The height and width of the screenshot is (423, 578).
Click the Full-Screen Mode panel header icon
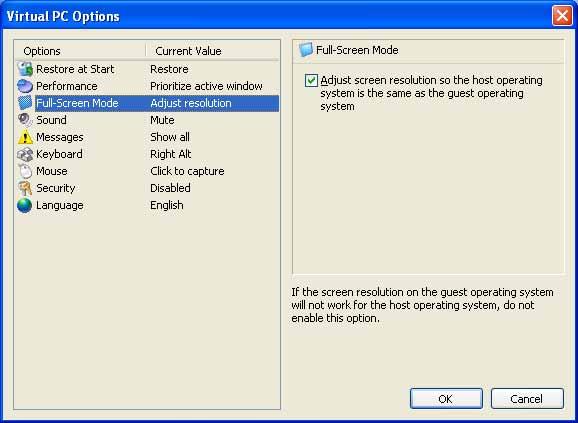(x=306, y=50)
